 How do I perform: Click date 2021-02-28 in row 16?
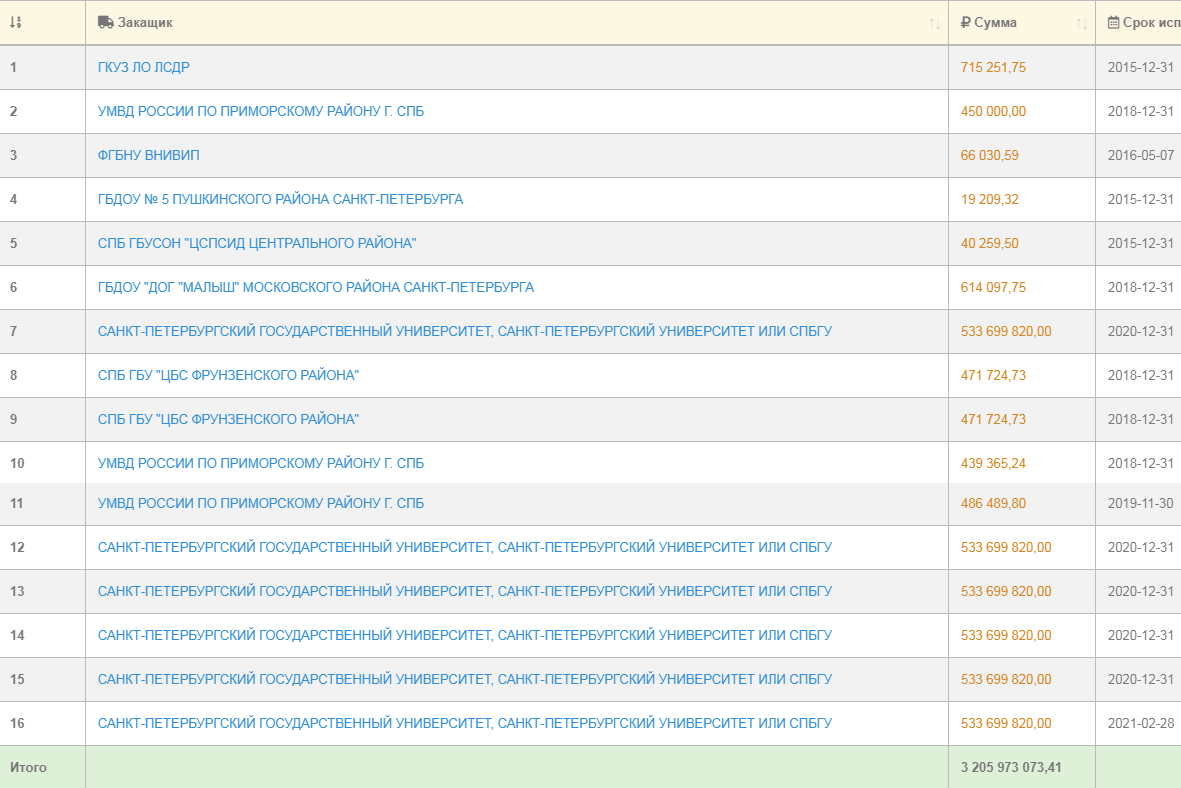(x=1140, y=723)
